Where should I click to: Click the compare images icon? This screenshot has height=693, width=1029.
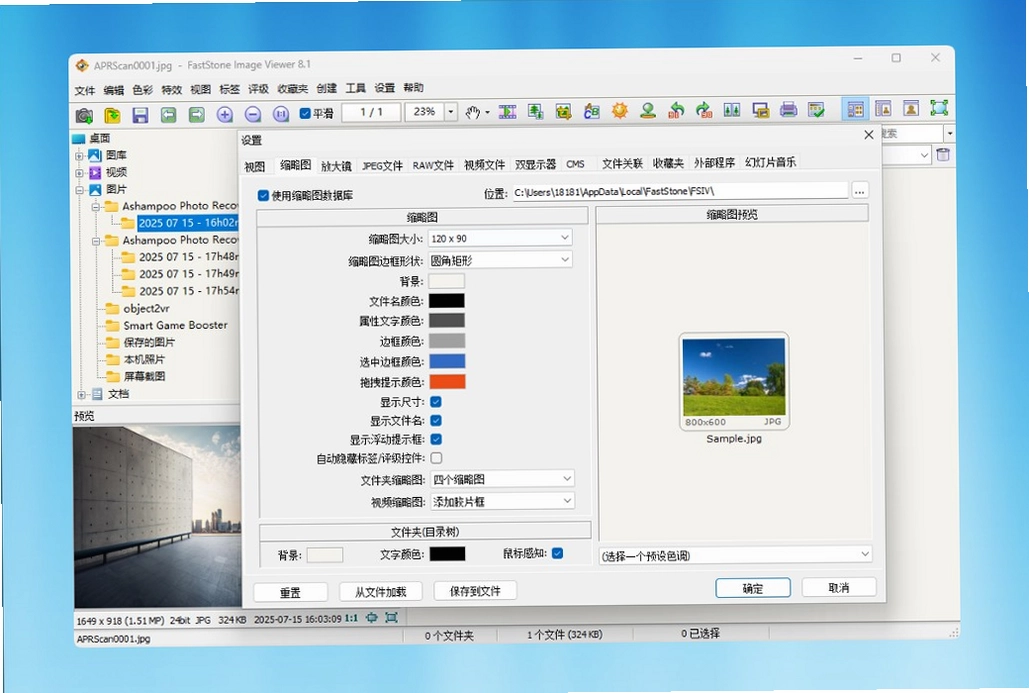[x=732, y=110]
